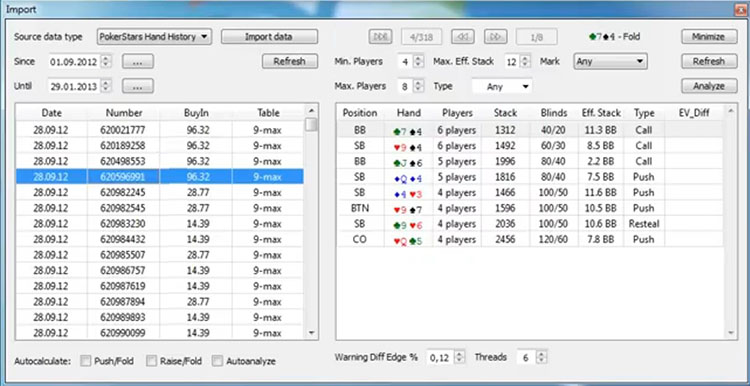Sort tournaments by the Number column header
The image size is (750, 386).
click(x=124, y=113)
